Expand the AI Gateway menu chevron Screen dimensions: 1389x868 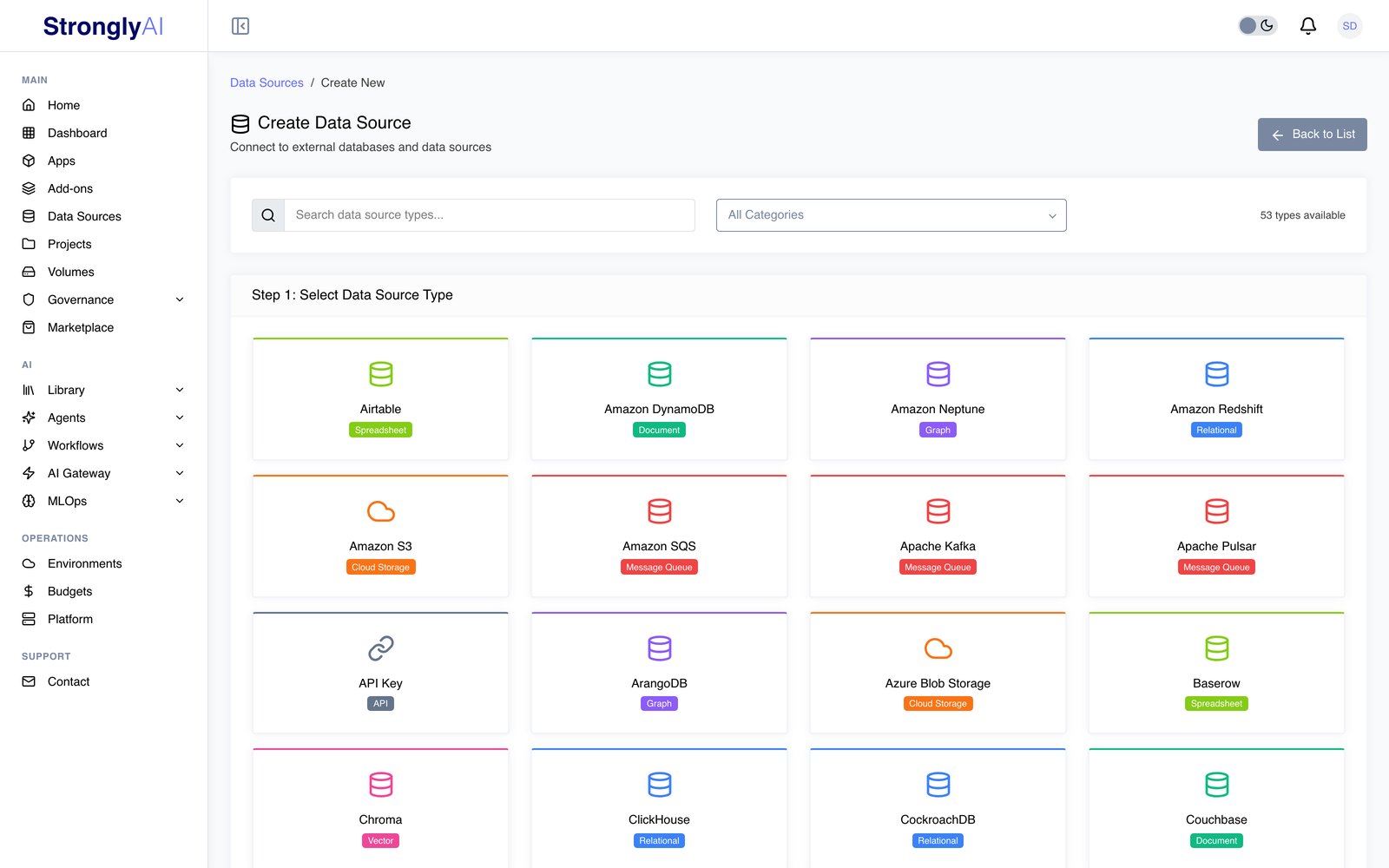[180, 473]
